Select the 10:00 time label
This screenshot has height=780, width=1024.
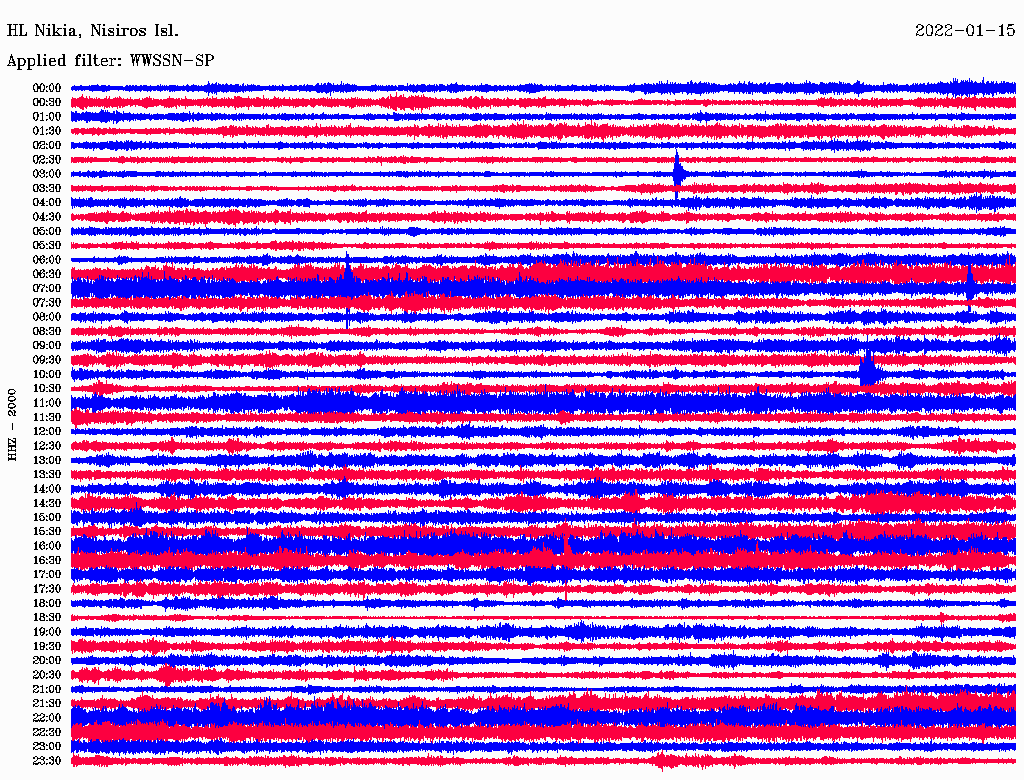(x=47, y=374)
